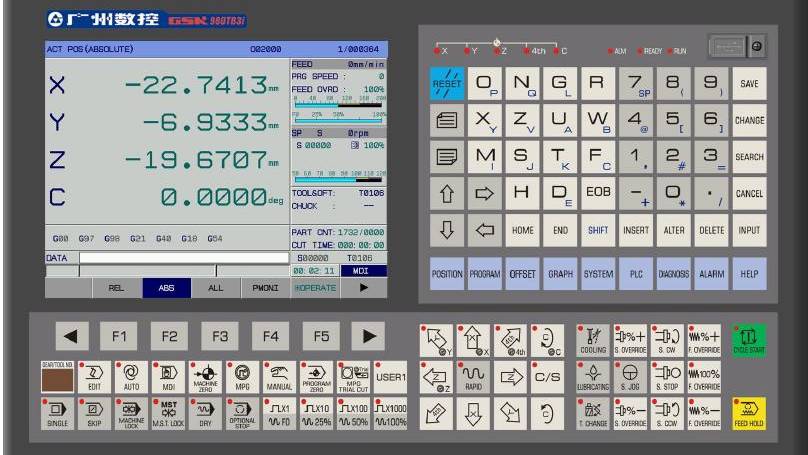Click the brown GEAR/TOOL NO. display

tap(57, 380)
